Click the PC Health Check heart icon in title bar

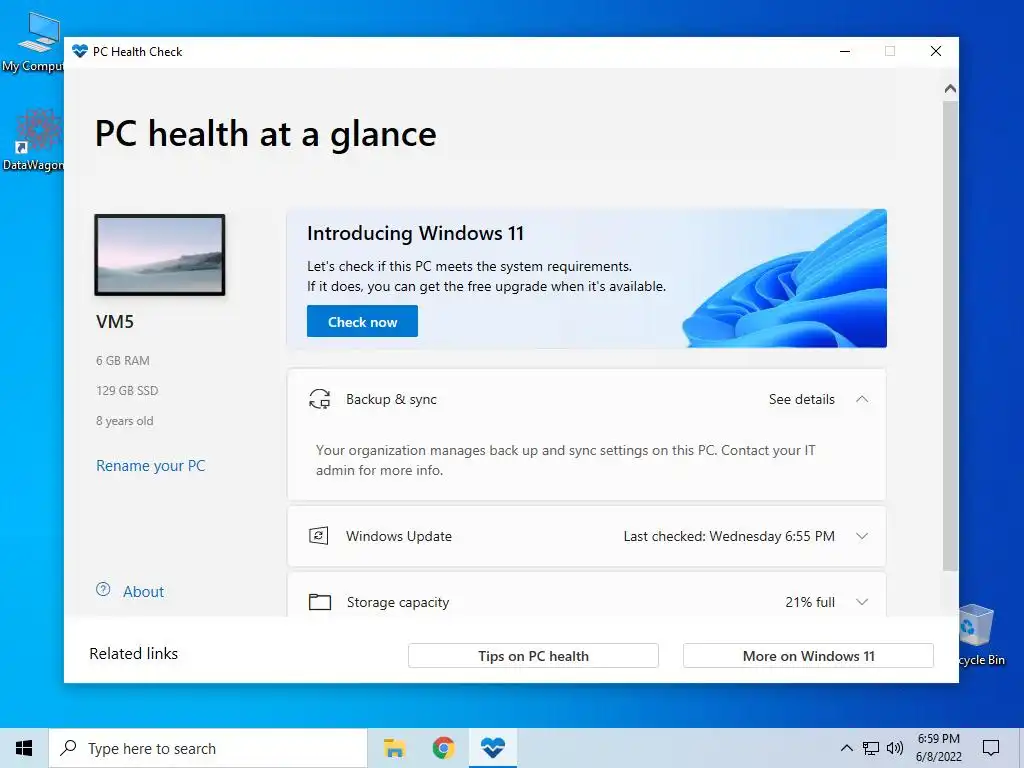80,51
